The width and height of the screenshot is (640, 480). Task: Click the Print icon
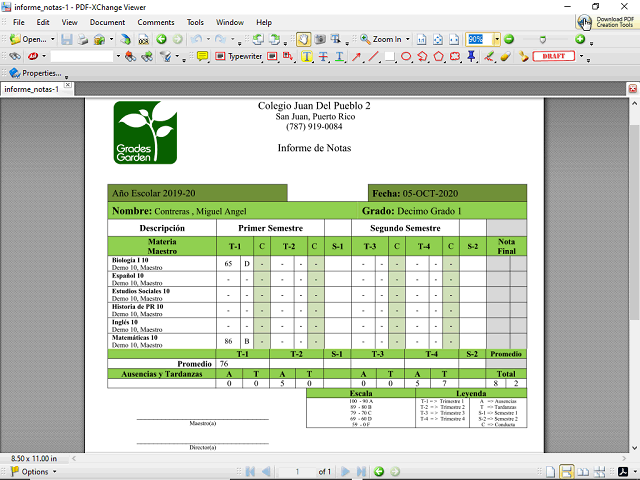pyautogui.click(x=82, y=39)
